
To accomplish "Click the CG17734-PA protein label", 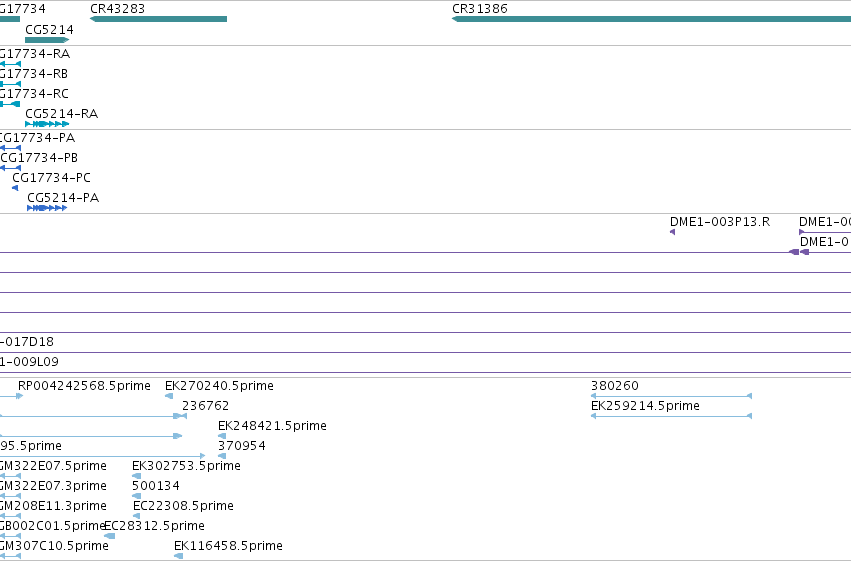I will (37, 137).
